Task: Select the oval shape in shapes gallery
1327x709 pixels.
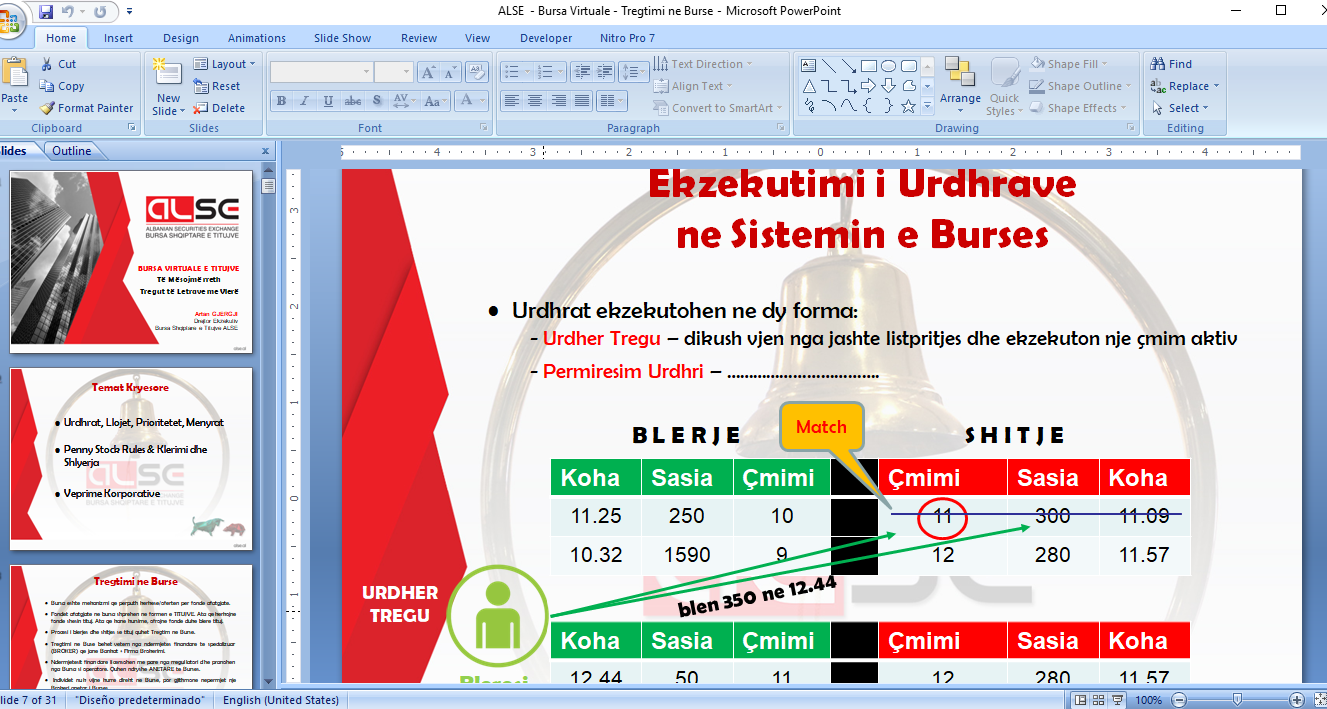Action: [889, 65]
